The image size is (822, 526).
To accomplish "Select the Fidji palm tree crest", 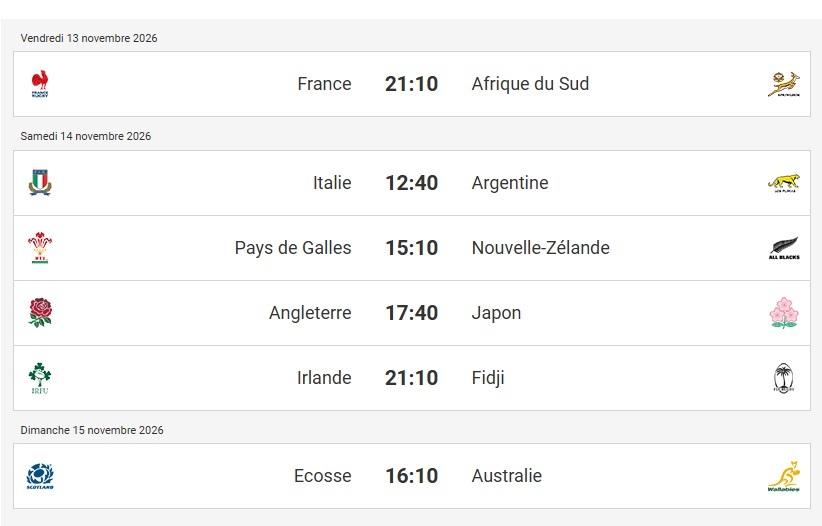I will (x=784, y=378).
